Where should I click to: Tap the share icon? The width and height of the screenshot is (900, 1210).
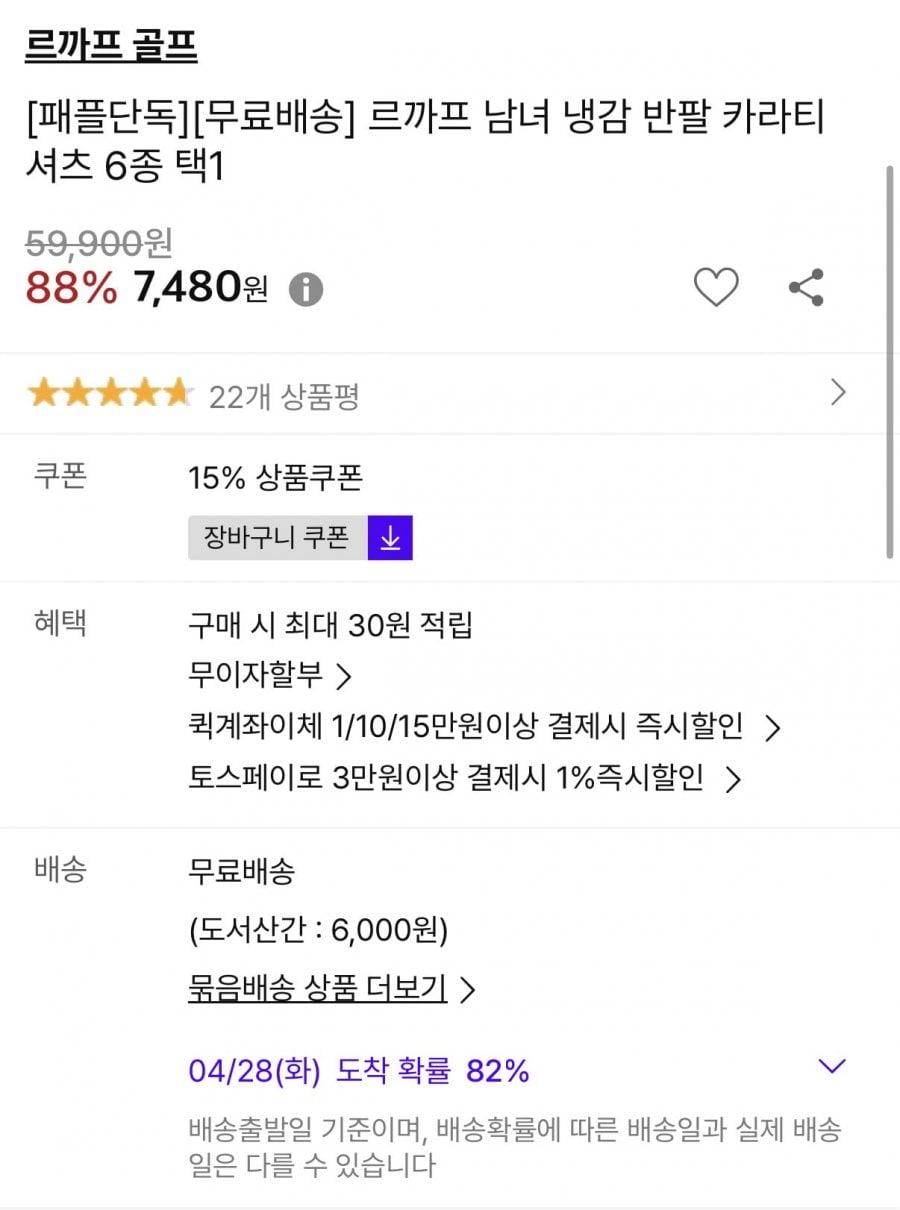point(806,288)
